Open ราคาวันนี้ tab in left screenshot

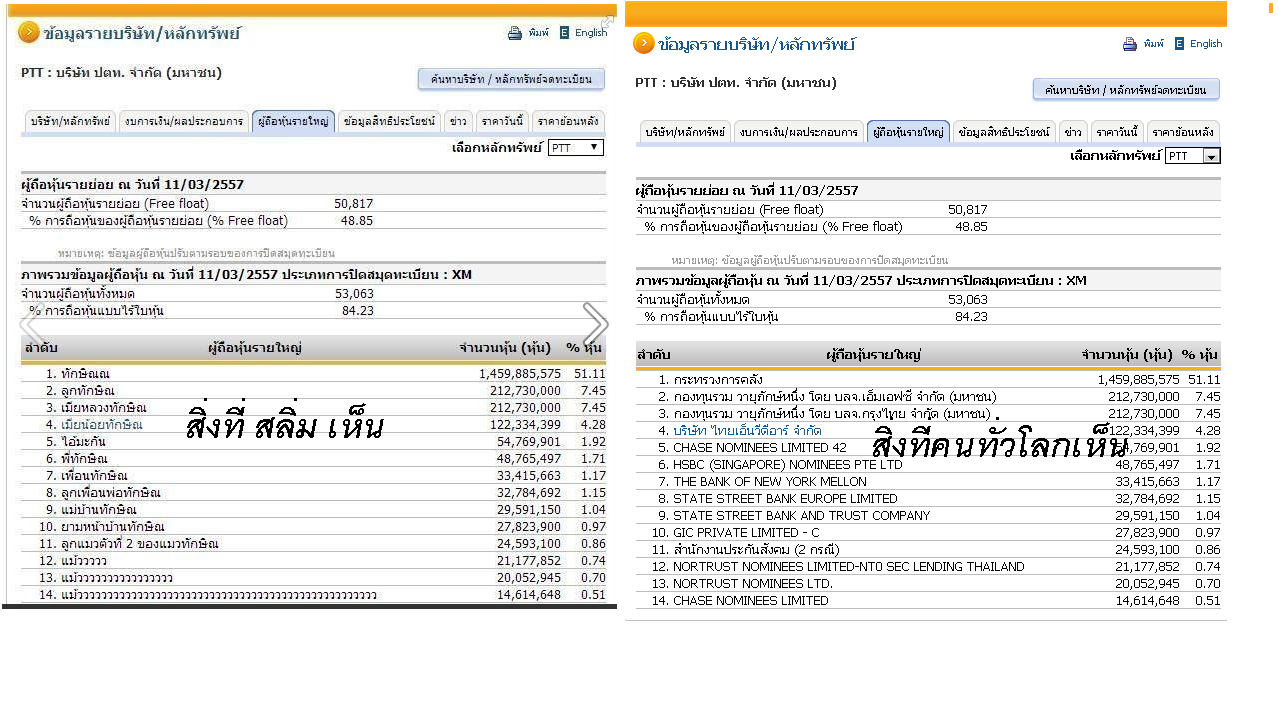click(502, 121)
